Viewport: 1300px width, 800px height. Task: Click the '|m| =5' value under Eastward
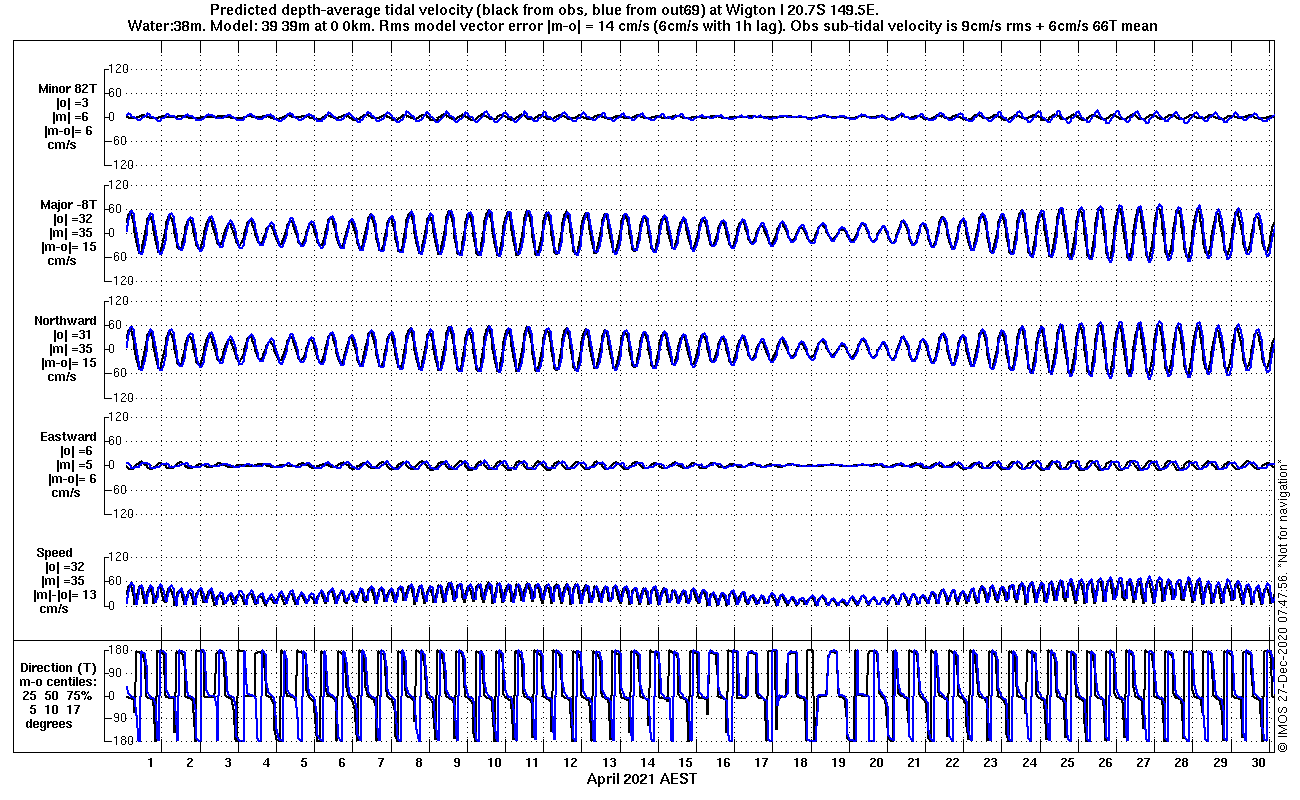(x=73, y=465)
